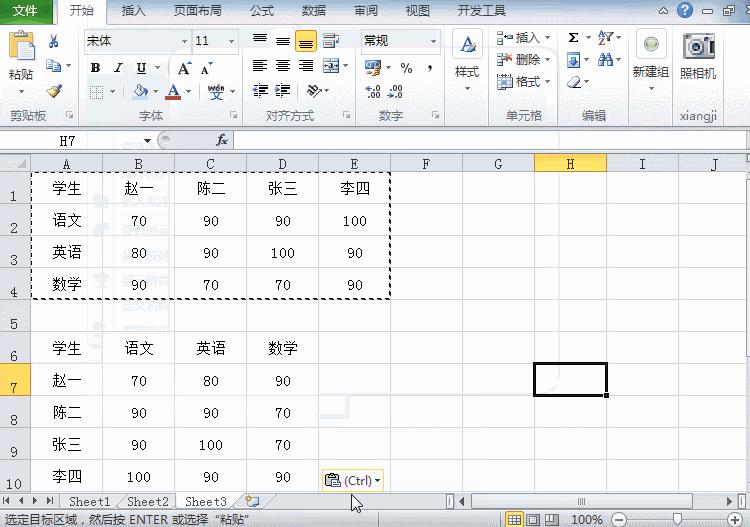The image size is (750, 527).
Task: Switch to Insert (插入) tab
Action: (x=133, y=11)
